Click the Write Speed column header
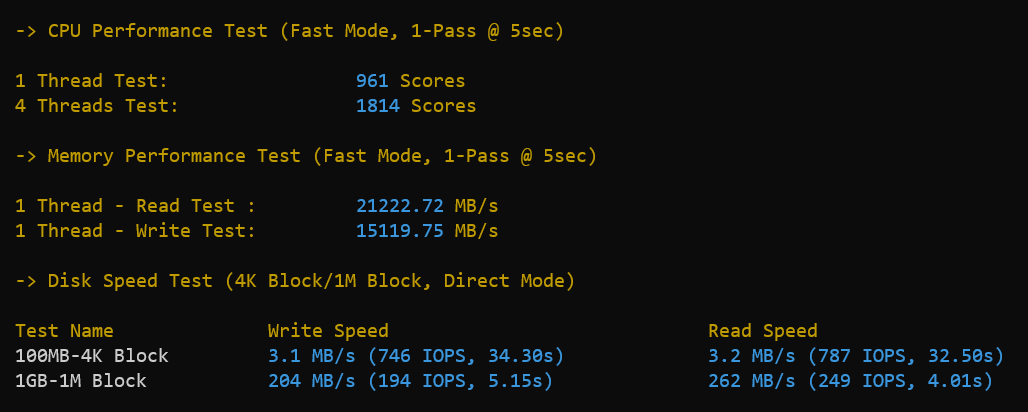This screenshot has width=1028, height=412. tap(328, 331)
